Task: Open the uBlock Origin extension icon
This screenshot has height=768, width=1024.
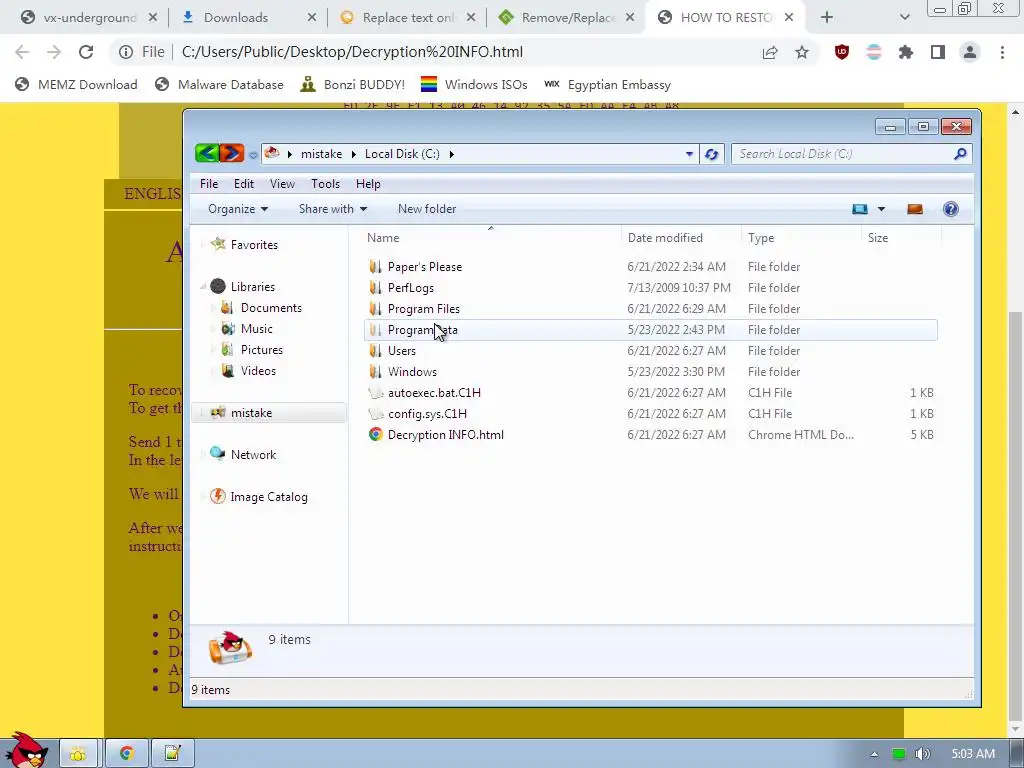Action: 842,52
